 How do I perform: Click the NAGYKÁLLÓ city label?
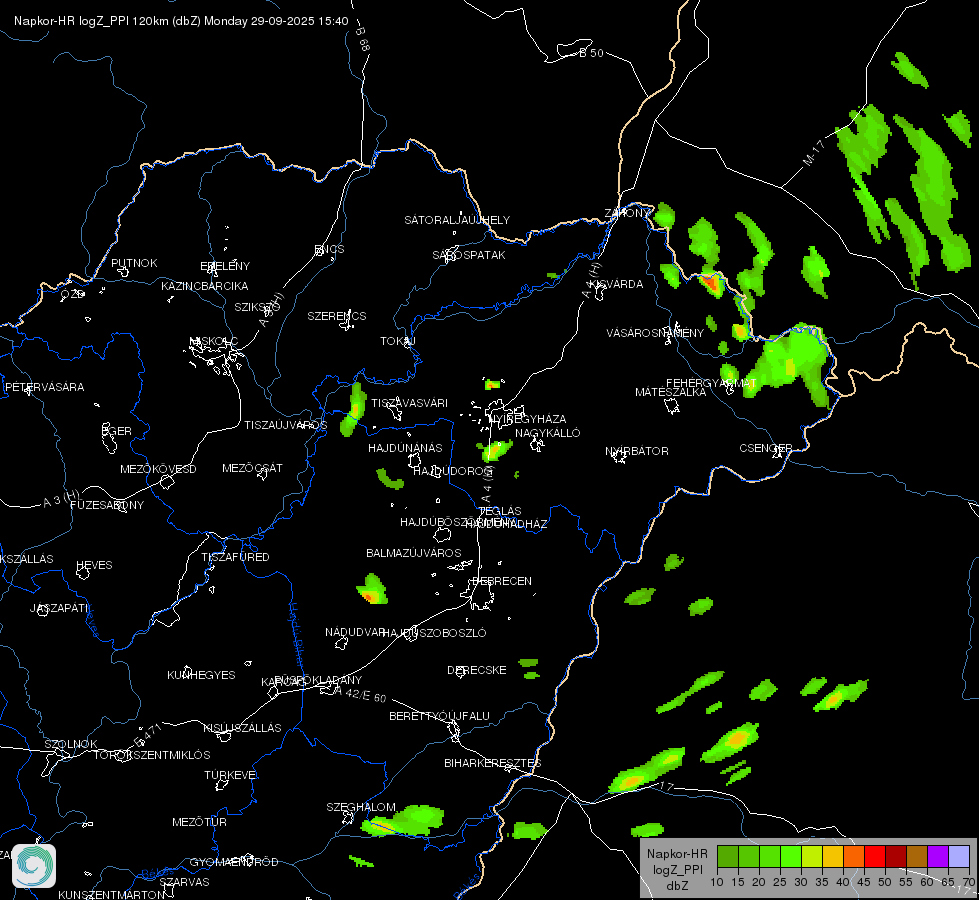tap(548, 433)
